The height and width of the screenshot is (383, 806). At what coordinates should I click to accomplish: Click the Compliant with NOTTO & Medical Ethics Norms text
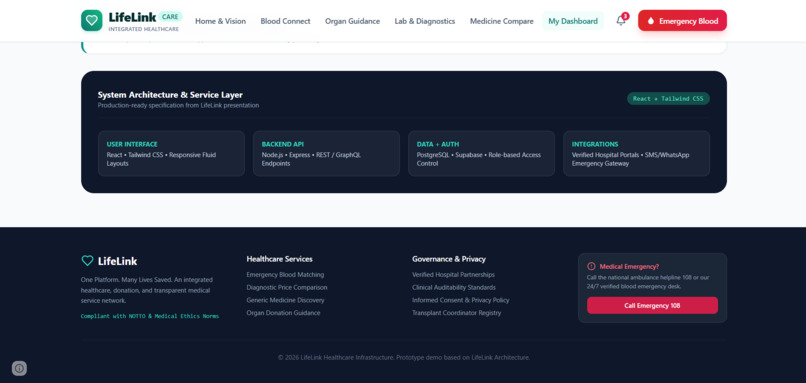point(150,316)
